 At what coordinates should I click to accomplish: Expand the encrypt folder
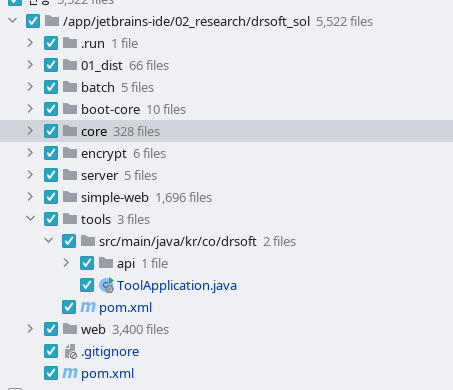(30, 153)
